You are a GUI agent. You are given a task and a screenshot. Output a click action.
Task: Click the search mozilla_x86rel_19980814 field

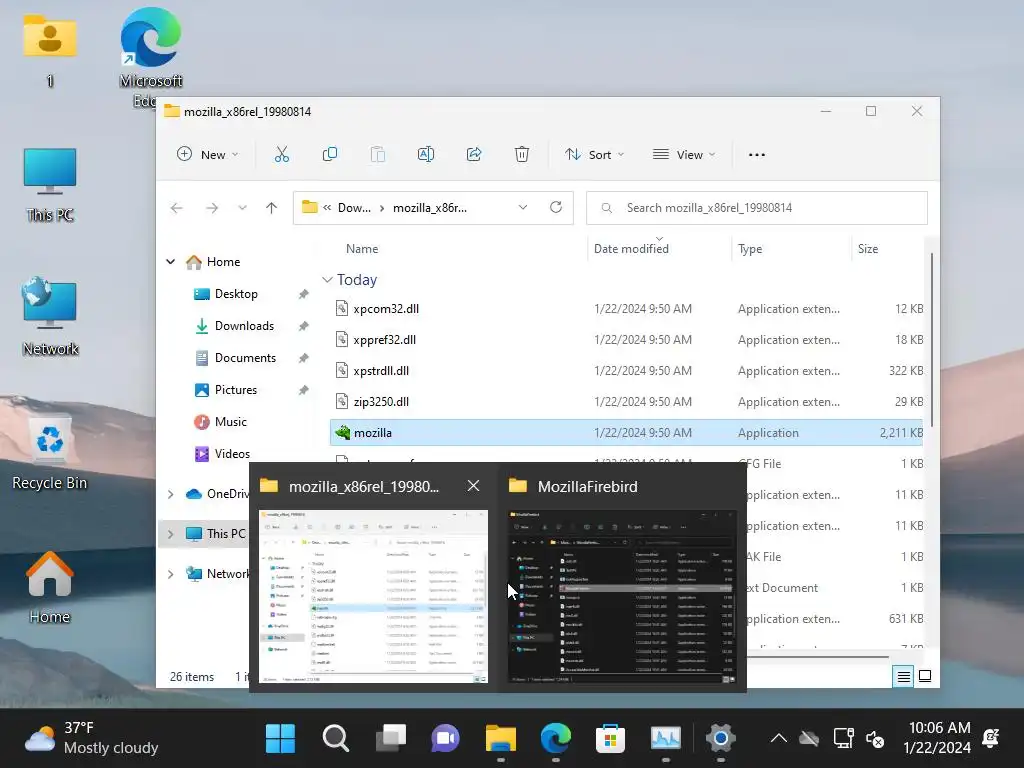point(757,208)
